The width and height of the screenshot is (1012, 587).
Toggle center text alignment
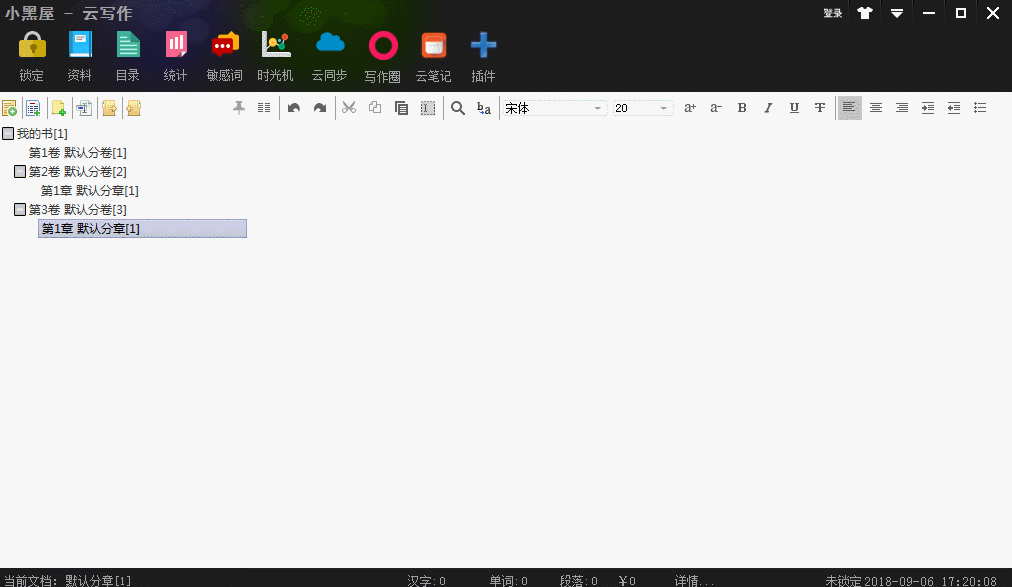pos(876,108)
